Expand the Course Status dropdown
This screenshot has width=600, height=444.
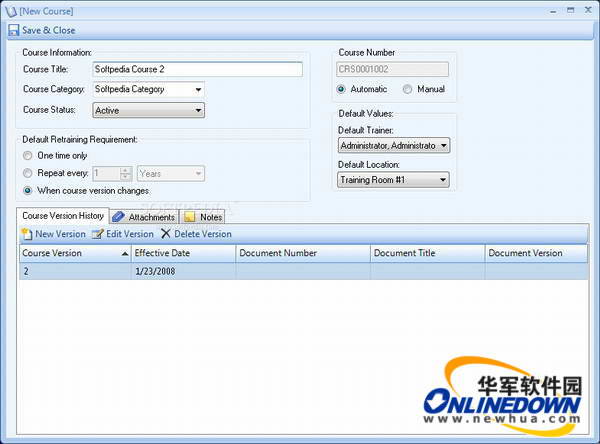point(199,110)
